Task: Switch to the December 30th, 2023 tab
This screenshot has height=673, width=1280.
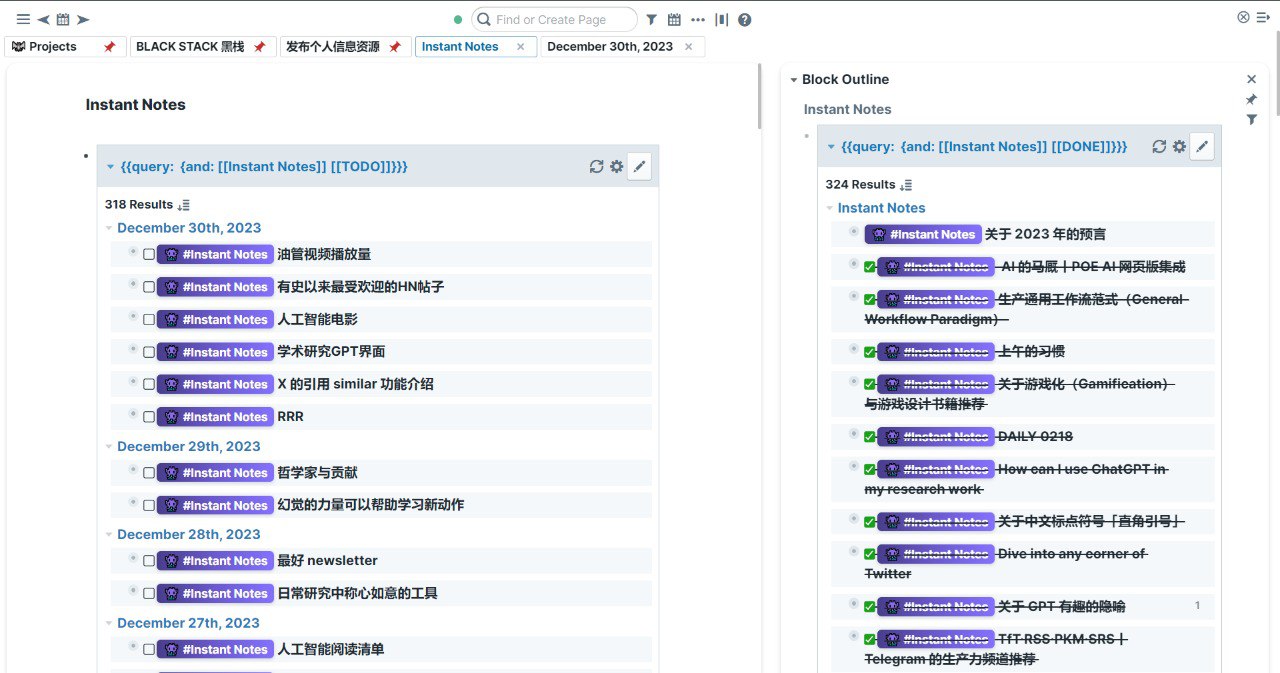Action: click(609, 47)
